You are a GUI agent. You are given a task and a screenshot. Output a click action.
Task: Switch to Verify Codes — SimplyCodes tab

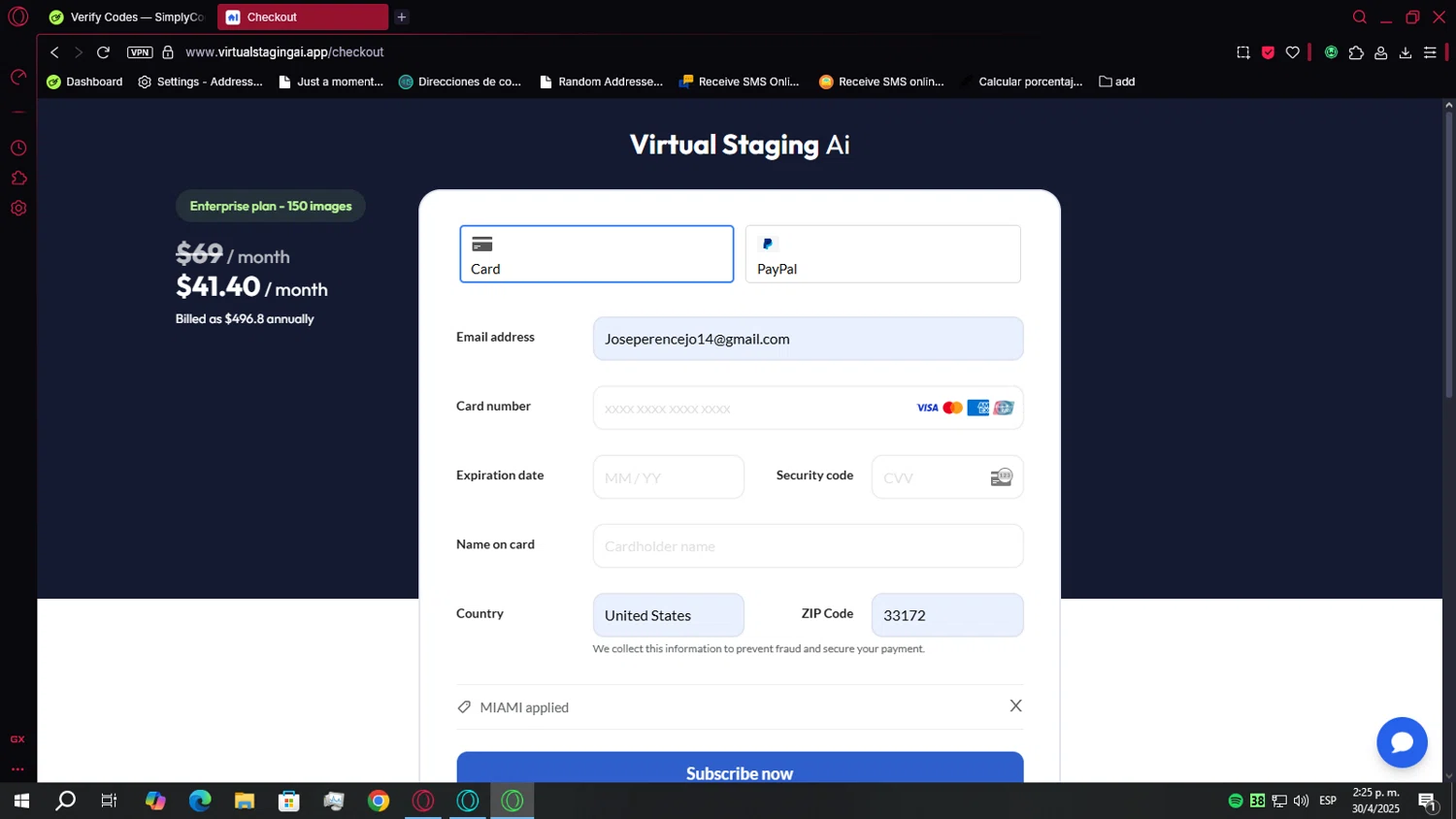pos(127,16)
